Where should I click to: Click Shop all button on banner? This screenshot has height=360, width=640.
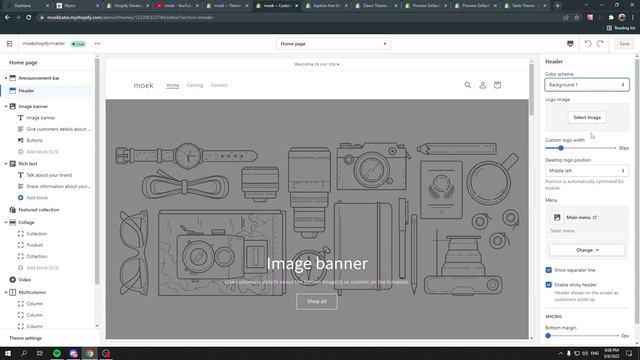tap(317, 301)
